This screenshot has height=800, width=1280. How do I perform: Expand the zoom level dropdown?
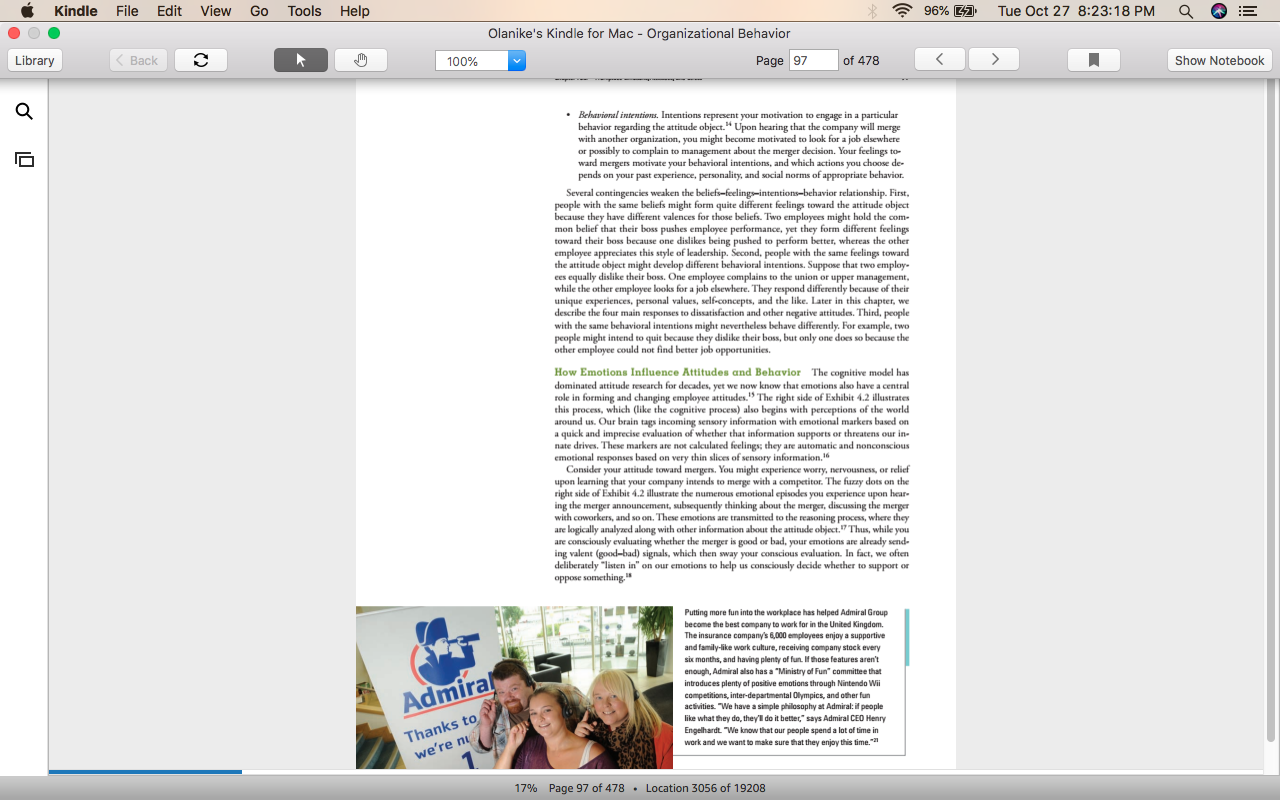[517, 61]
